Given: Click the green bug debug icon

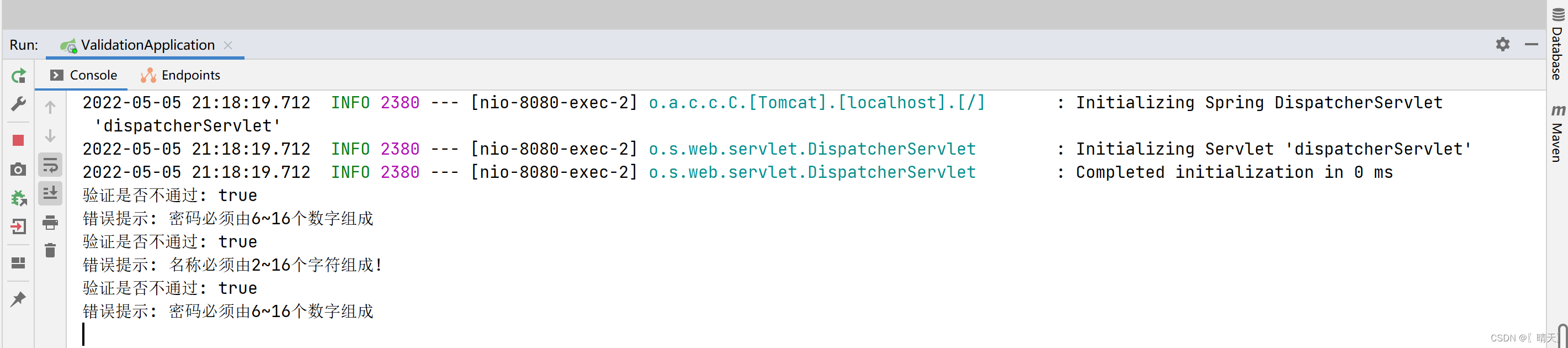Looking at the screenshot, I should [18, 198].
